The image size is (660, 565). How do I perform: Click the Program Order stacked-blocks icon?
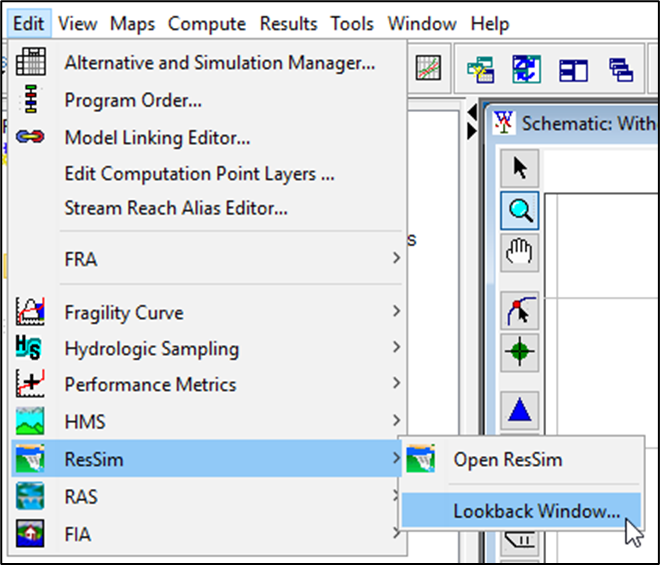30,99
